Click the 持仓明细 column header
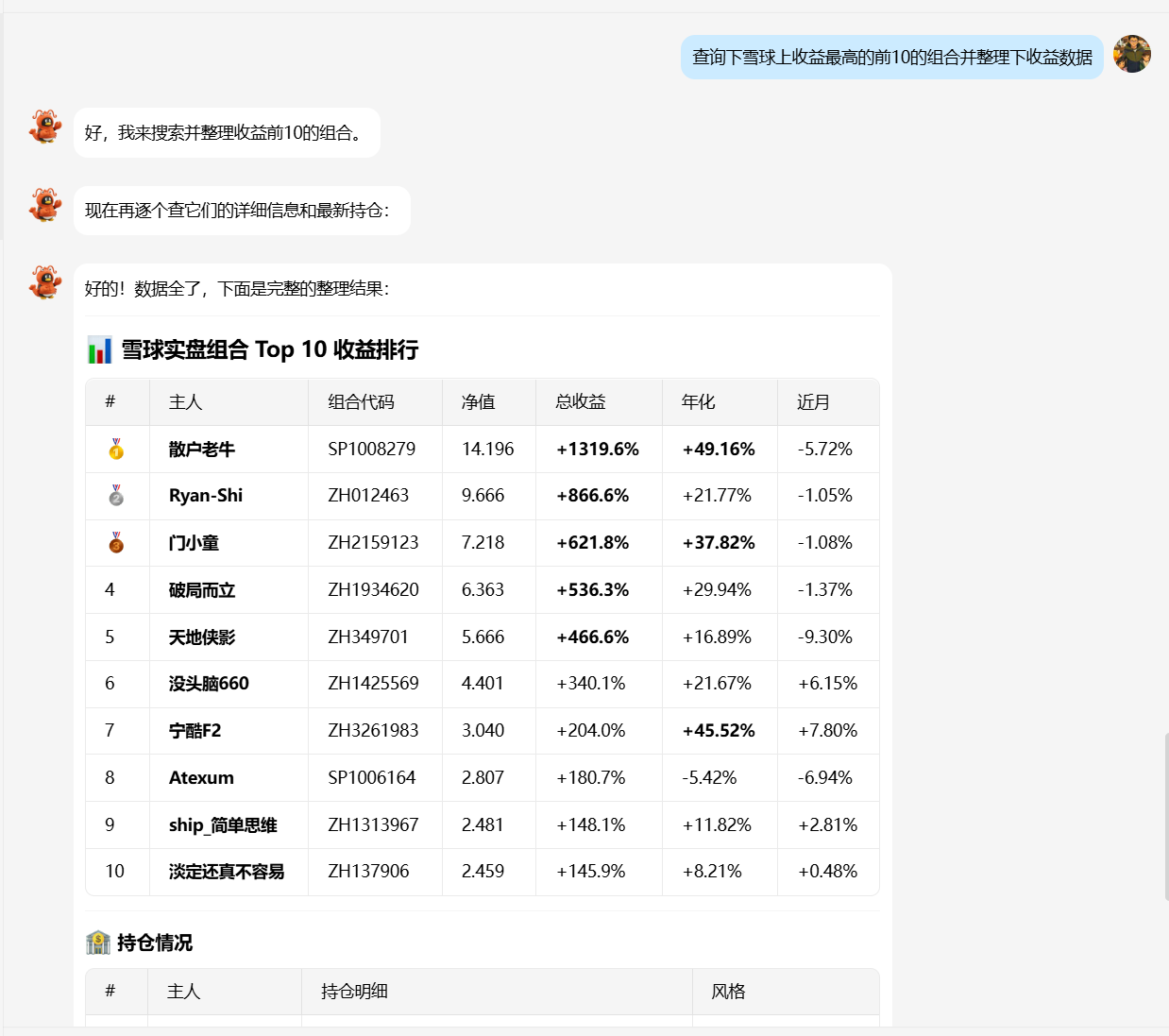 (354, 992)
